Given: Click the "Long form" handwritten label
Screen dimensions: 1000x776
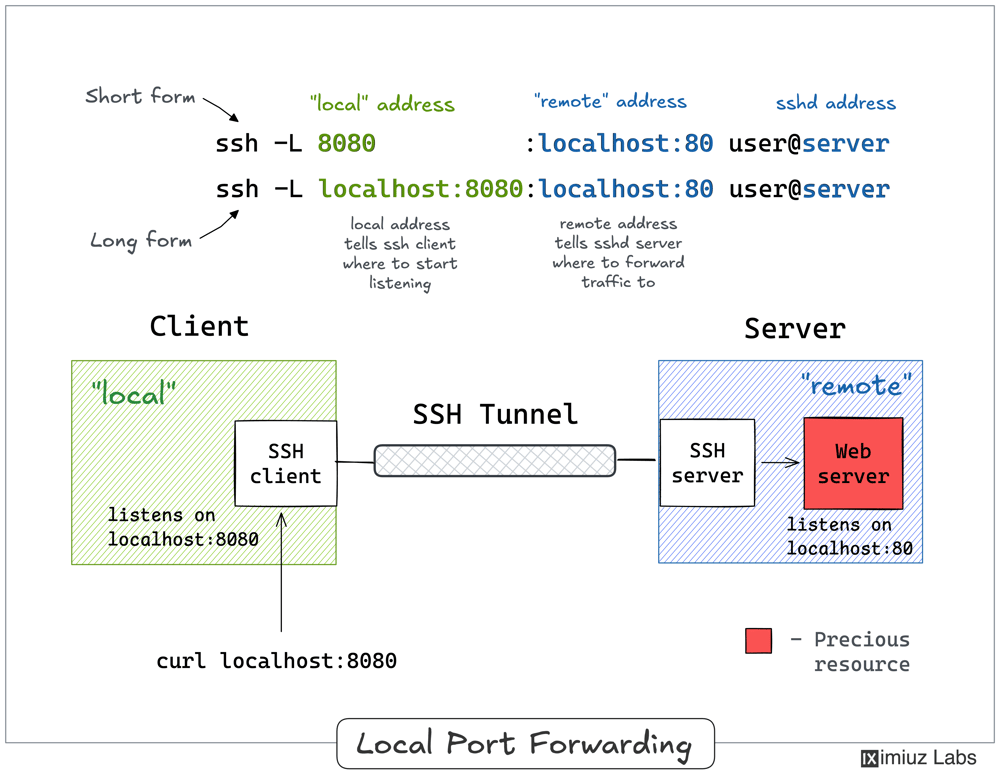Looking at the screenshot, I should 141,240.
